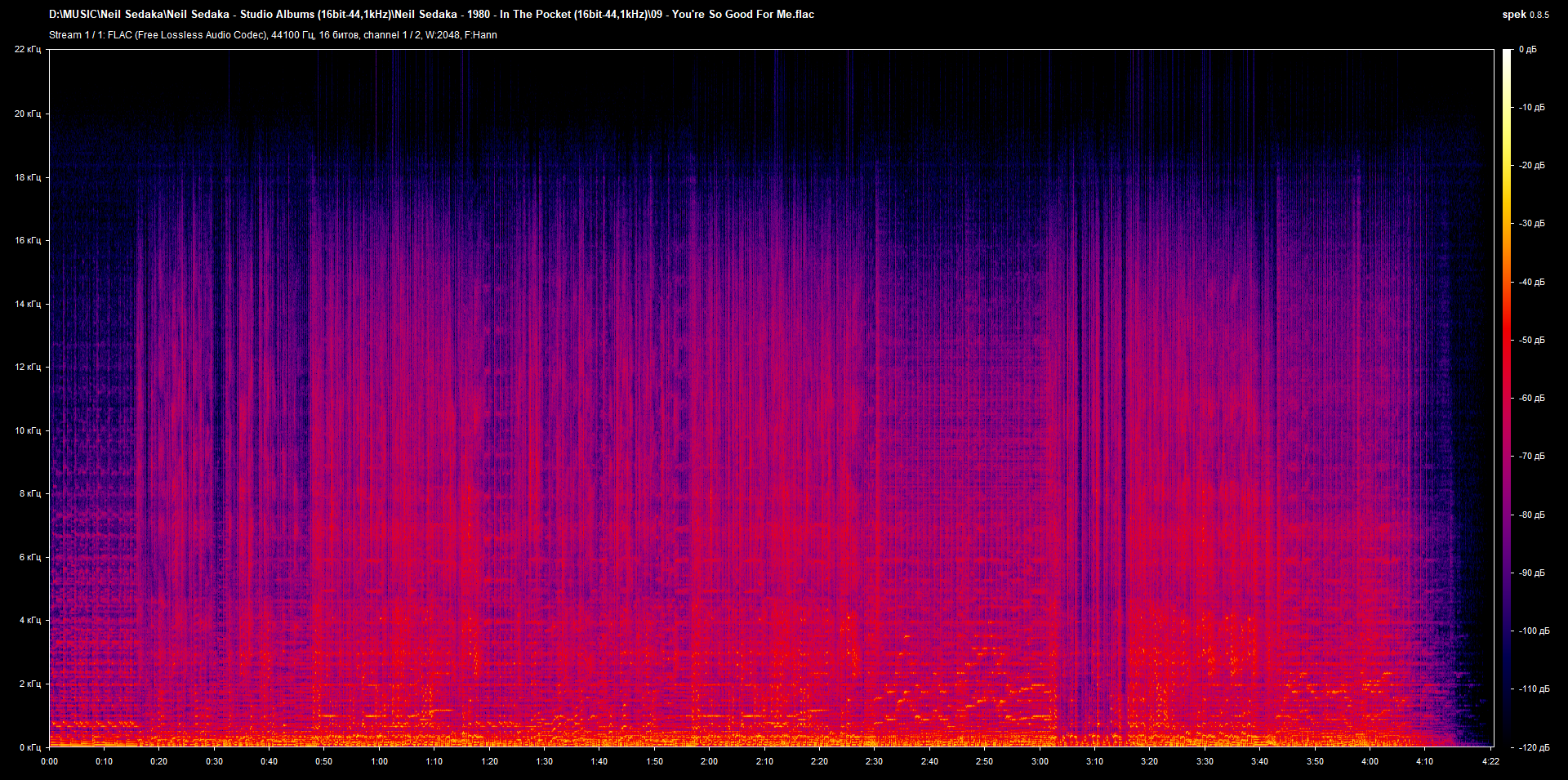Pick the 3:10 time axis label

(x=1094, y=761)
